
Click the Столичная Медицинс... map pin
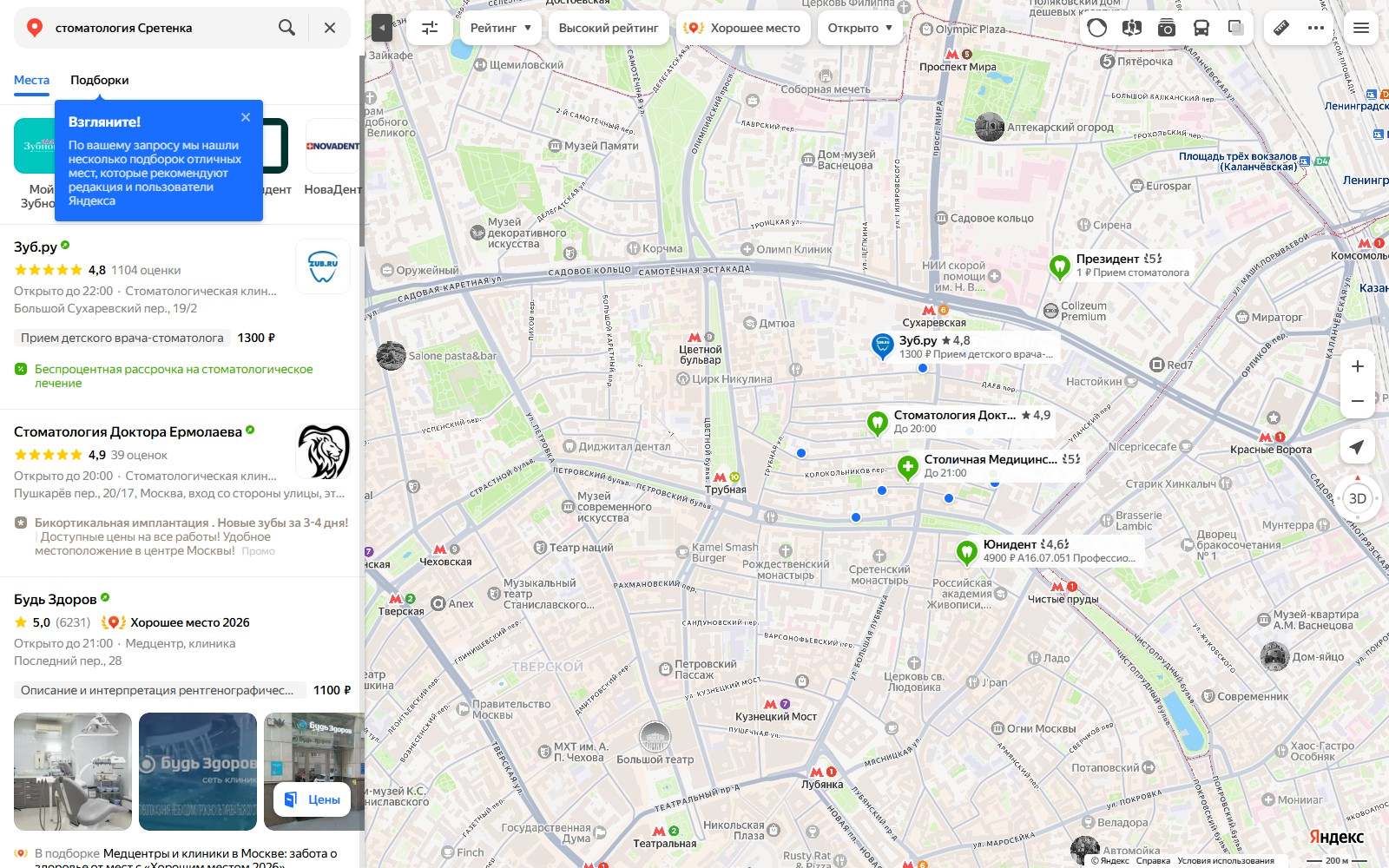coord(908,468)
